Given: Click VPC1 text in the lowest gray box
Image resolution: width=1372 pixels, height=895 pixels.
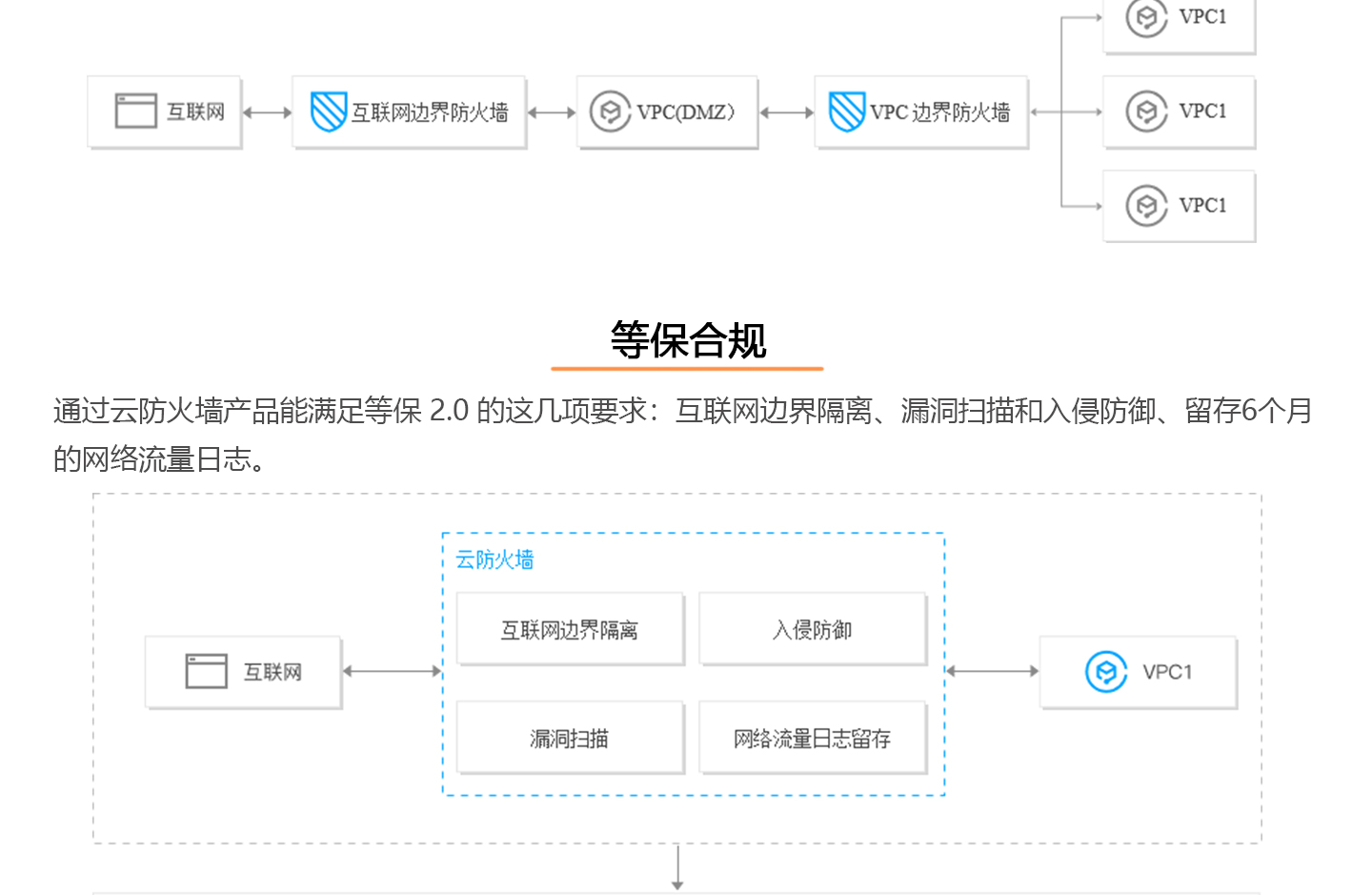Looking at the screenshot, I should [1202, 206].
